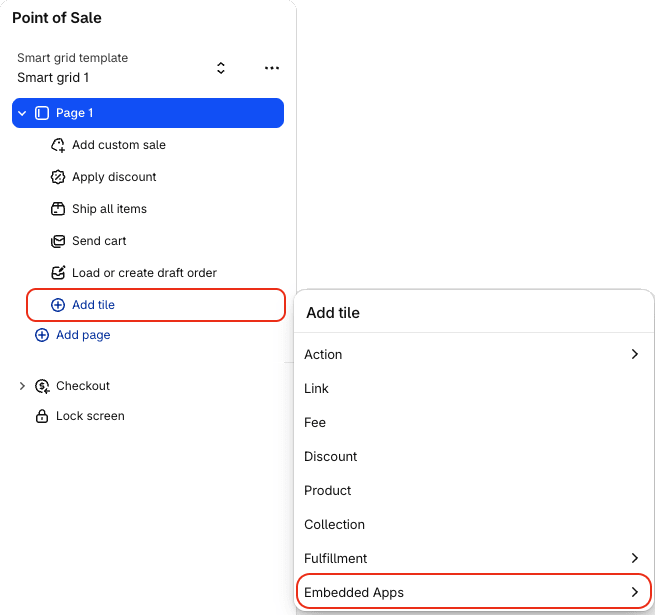655x615 pixels.
Task: Click the Add custom sale icon
Action: pyautogui.click(x=58, y=145)
